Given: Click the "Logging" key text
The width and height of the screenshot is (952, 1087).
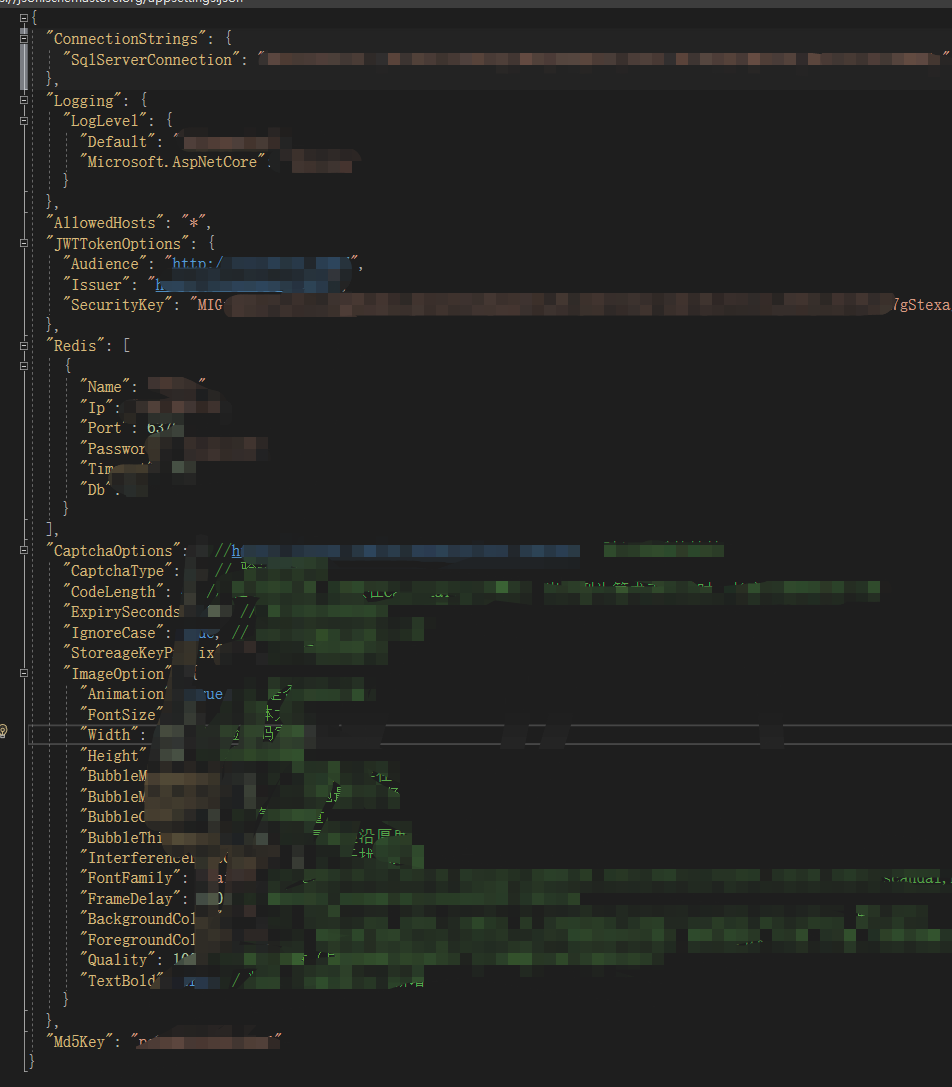Looking at the screenshot, I should [x=83, y=101].
